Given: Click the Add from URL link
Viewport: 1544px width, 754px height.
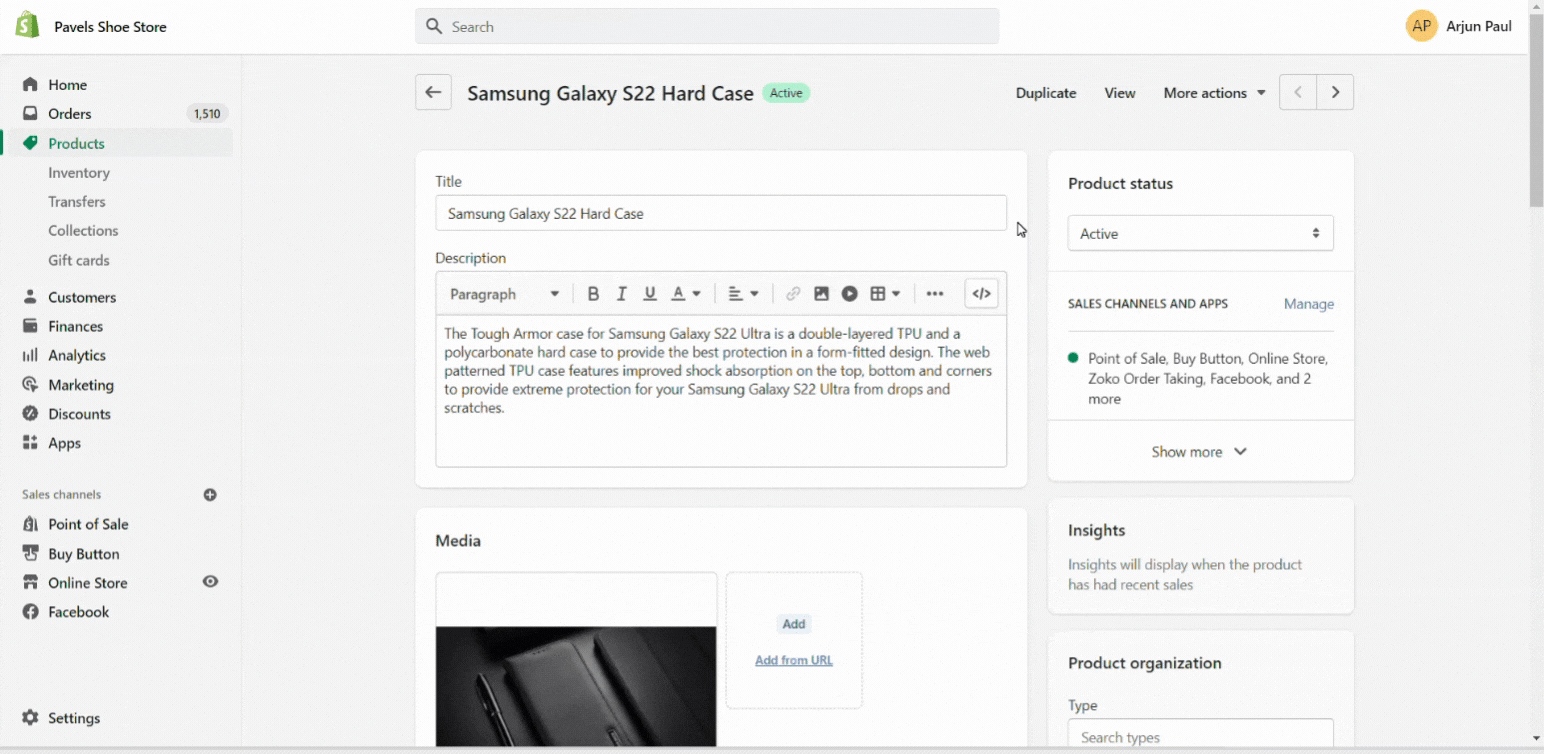Looking at the screenshot, I should point(794,660).
